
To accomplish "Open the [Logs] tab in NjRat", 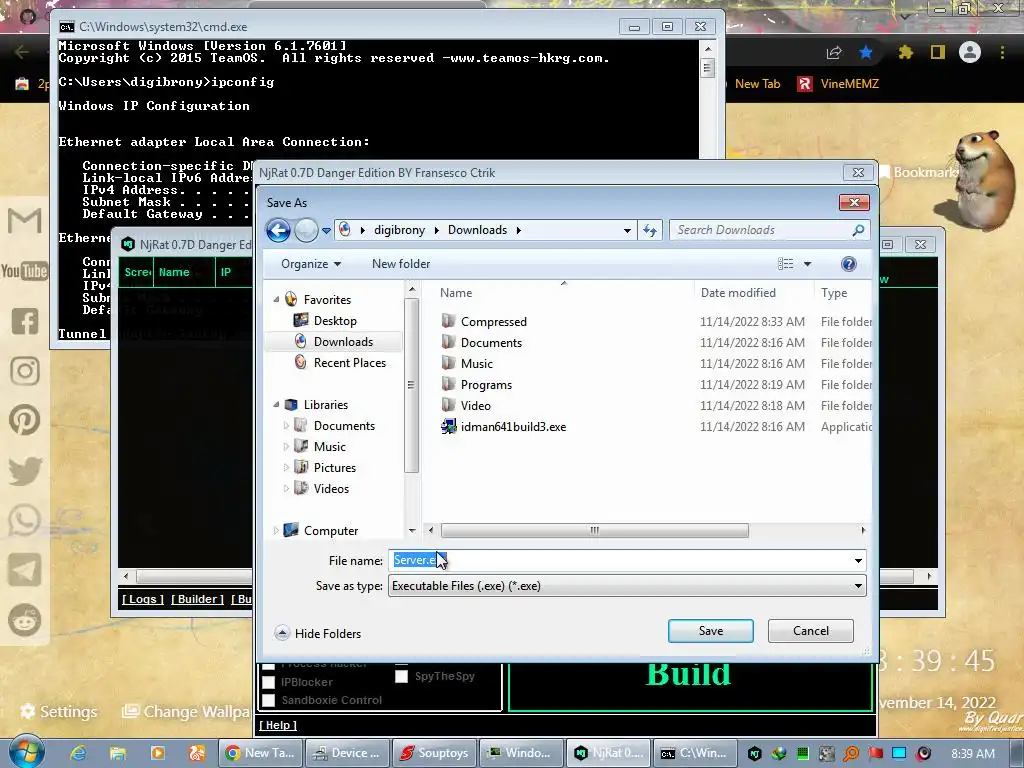I will [x=143, y=599].
